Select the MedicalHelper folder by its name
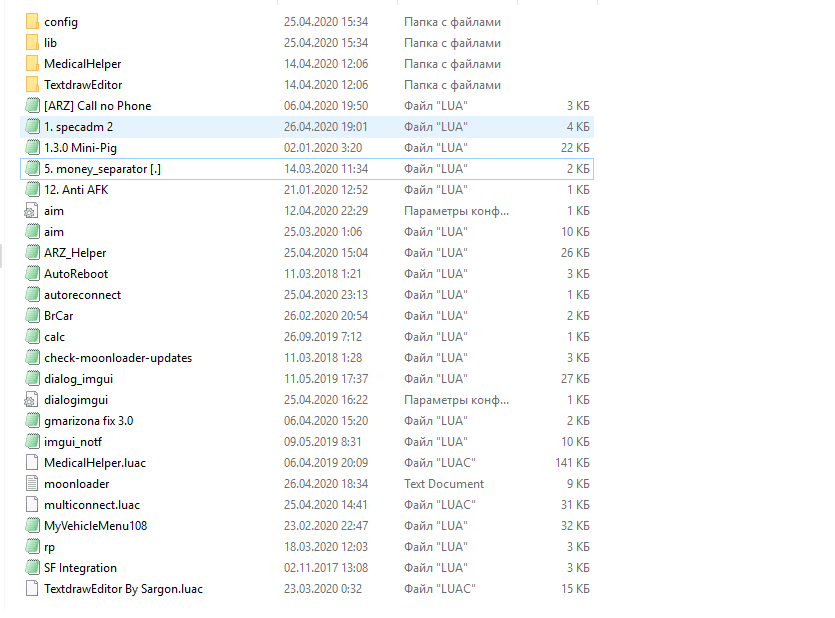The height and width of the screenshot is (618, 835). (x=82, y=64)
